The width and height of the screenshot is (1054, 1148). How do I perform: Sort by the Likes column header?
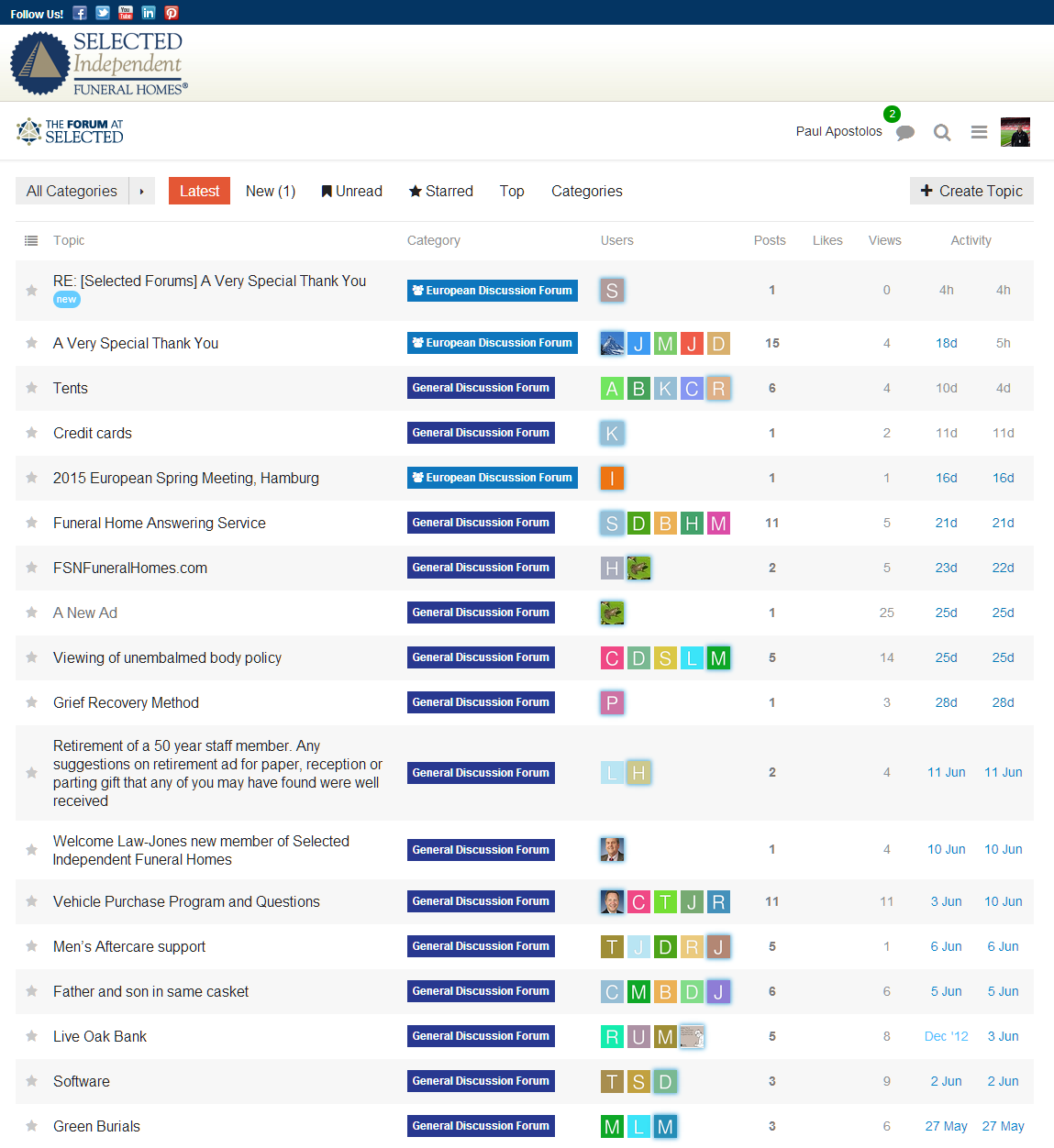pyautogui.click(x=827, y=240)
